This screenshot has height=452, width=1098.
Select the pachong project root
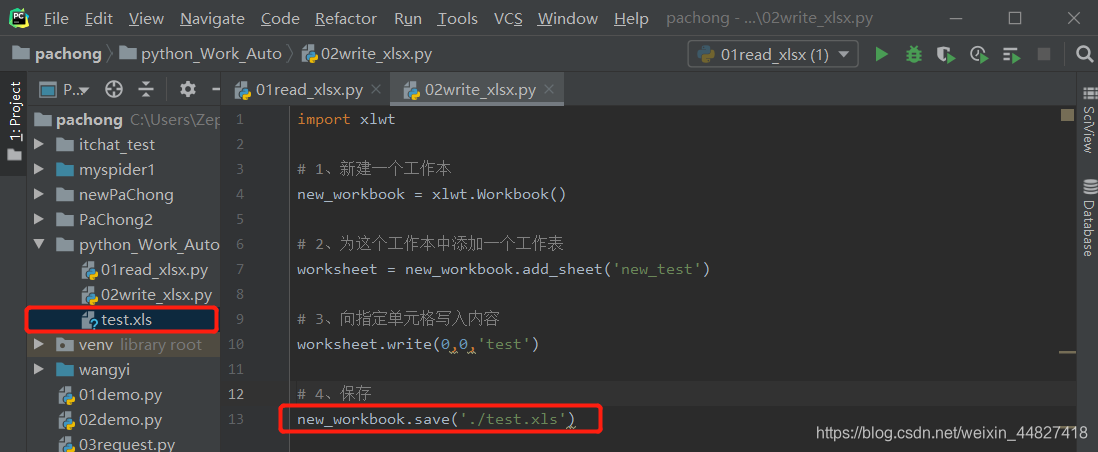(89, 120)
